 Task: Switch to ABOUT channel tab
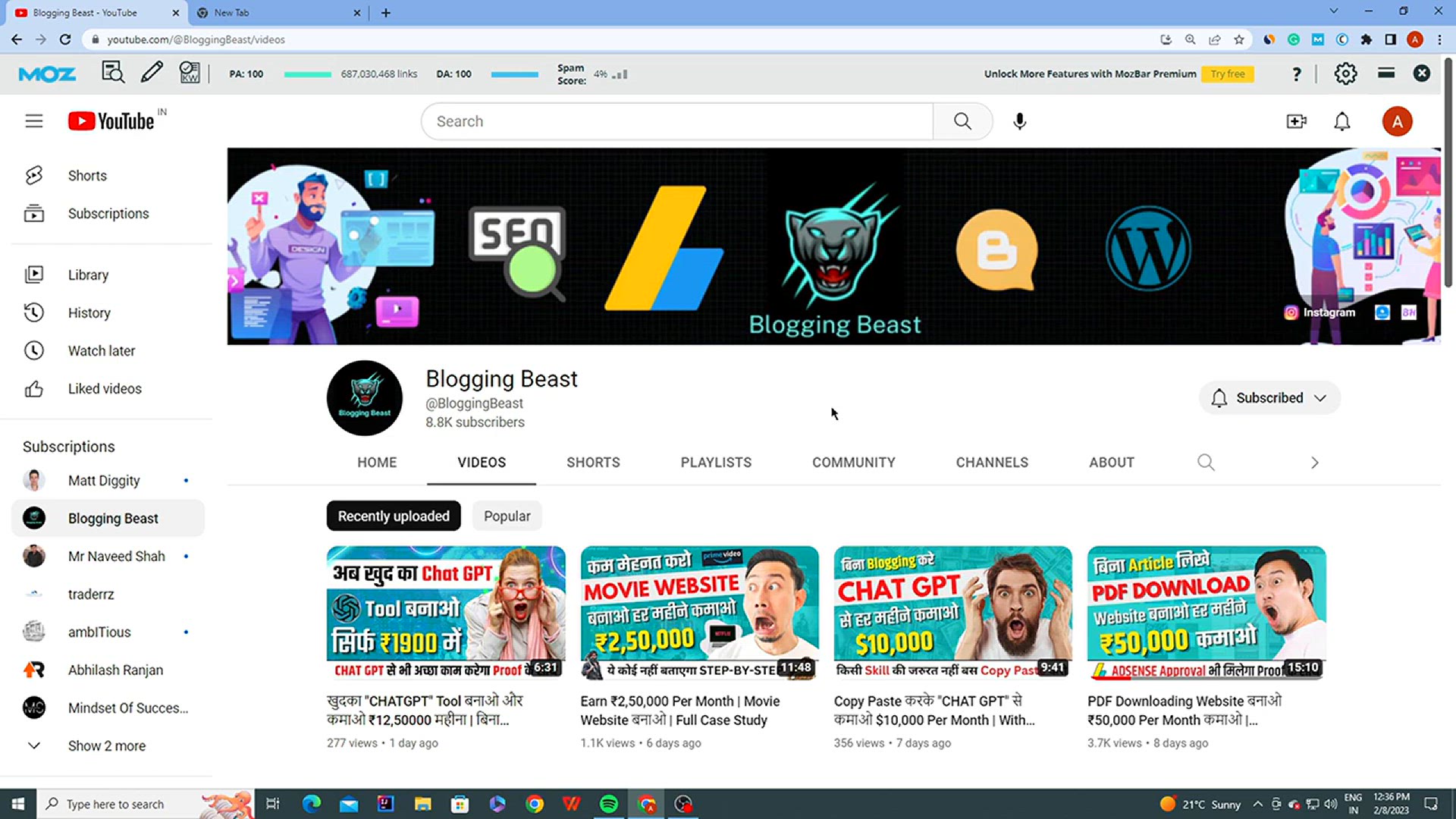[1112, 463]
